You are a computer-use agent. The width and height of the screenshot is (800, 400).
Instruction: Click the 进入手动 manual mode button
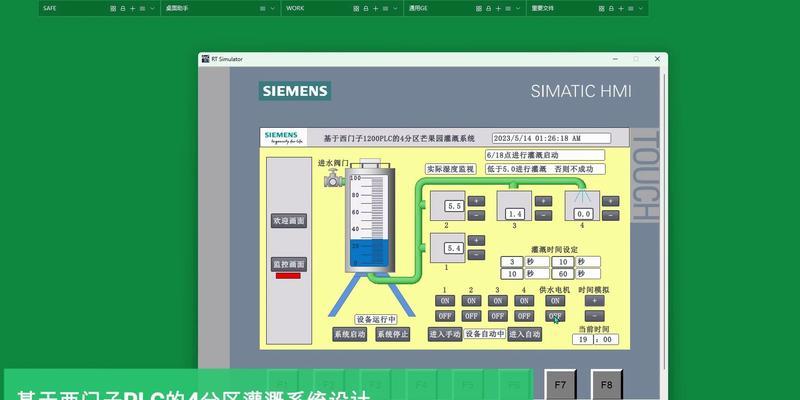pos(445,334)
